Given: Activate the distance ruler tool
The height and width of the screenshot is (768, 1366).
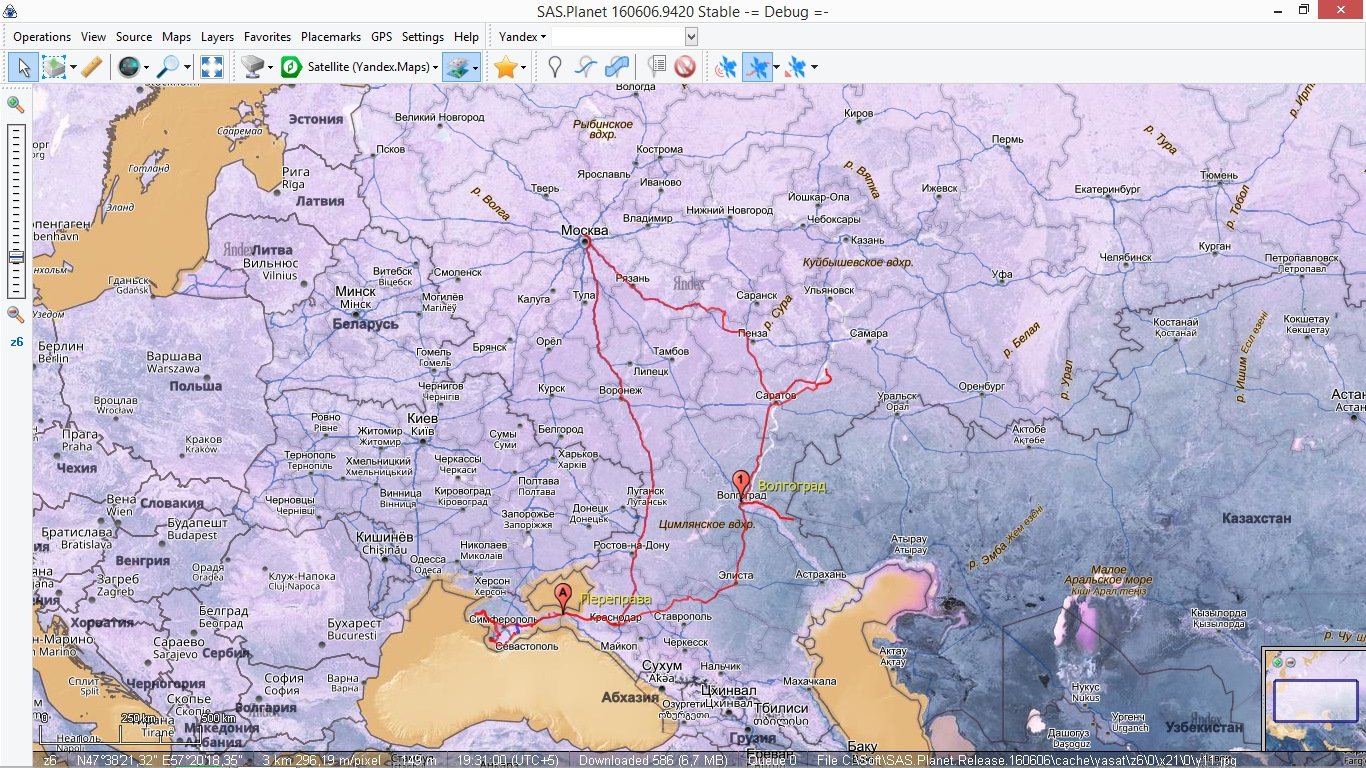Looking at the screenshot, I should coord(91,67).
